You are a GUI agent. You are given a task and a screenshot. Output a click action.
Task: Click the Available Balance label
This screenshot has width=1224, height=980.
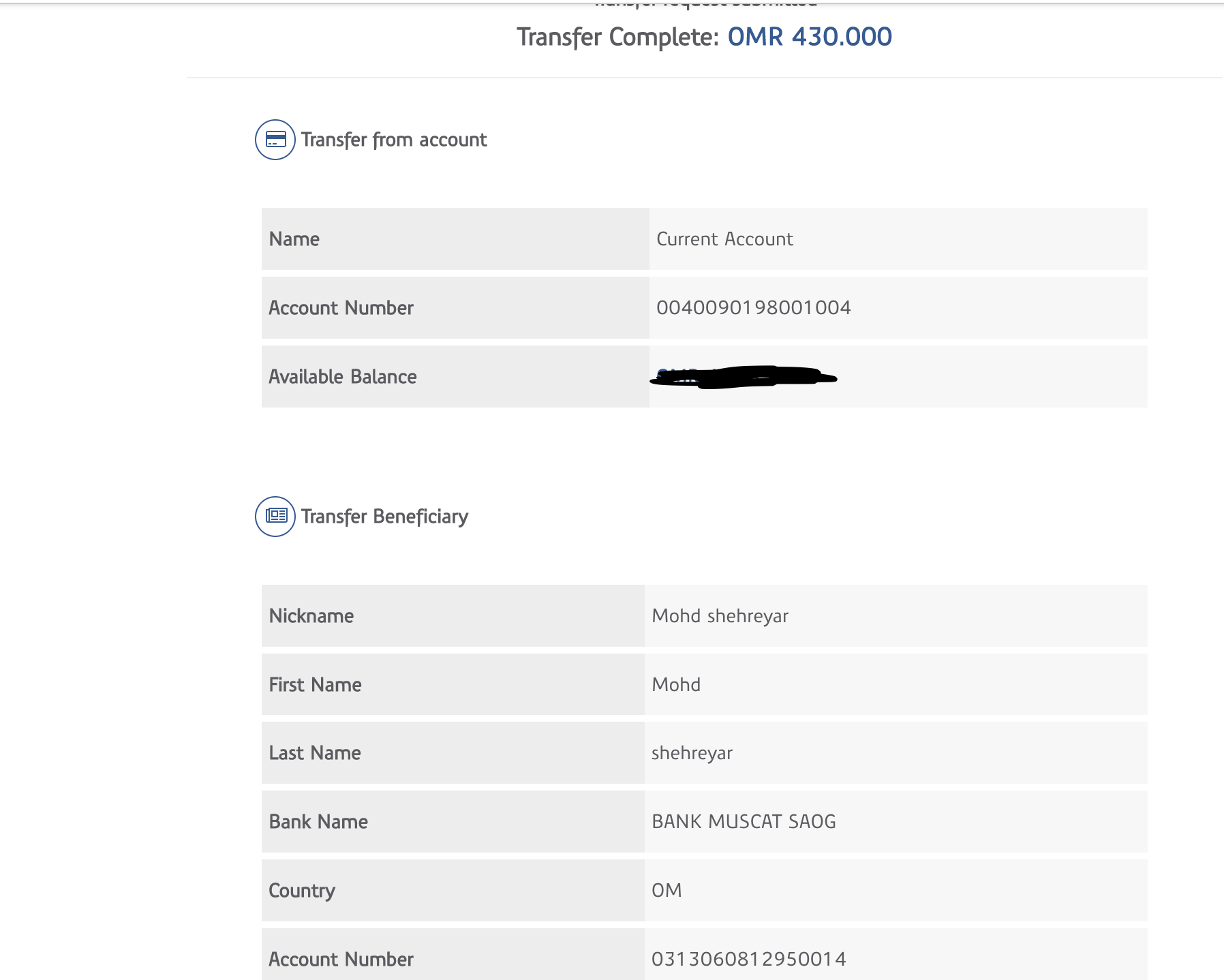[342, 377]
